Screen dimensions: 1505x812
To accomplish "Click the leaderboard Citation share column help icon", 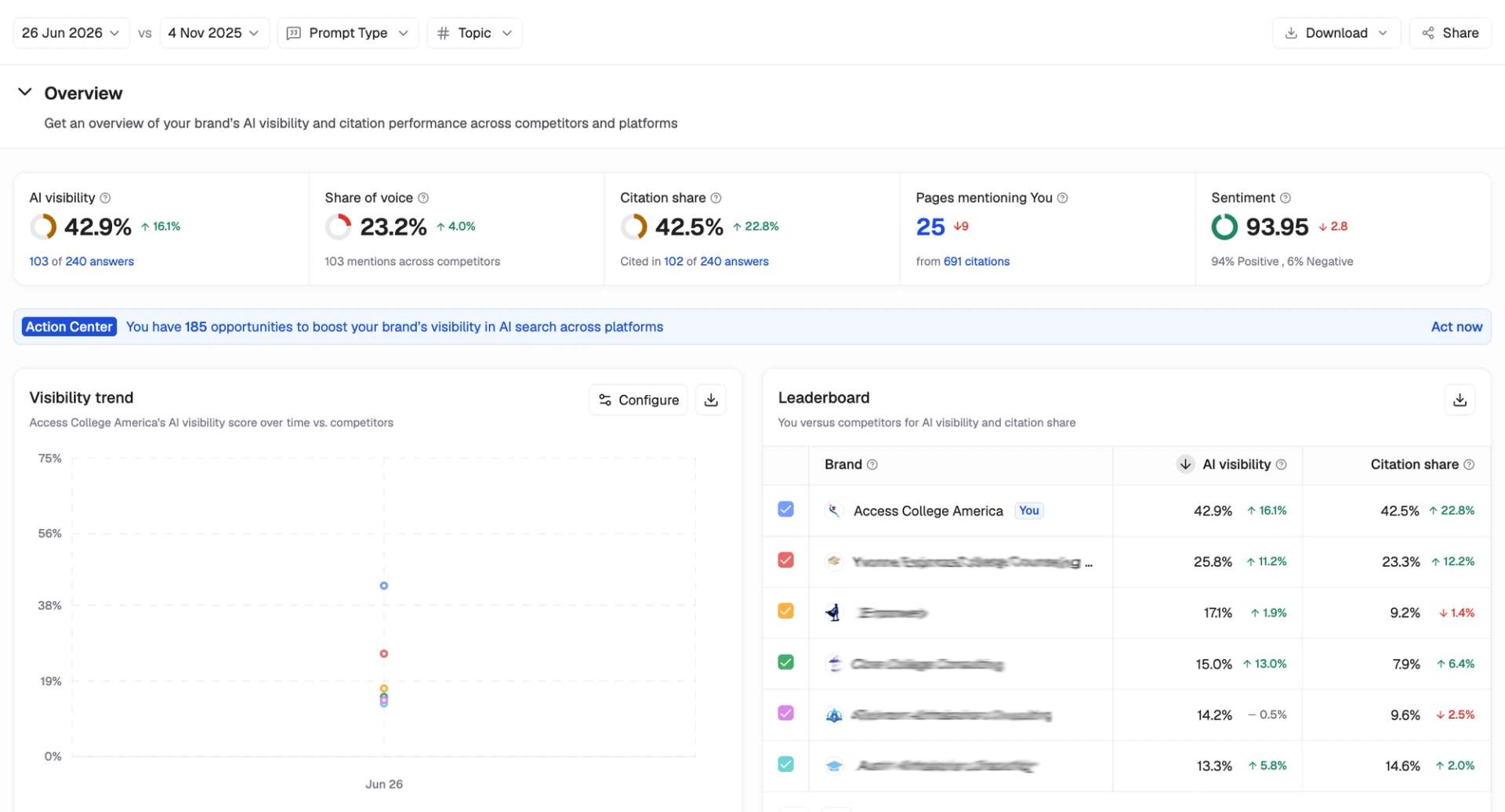I will pyautogui.click(x=1469, y=465).
